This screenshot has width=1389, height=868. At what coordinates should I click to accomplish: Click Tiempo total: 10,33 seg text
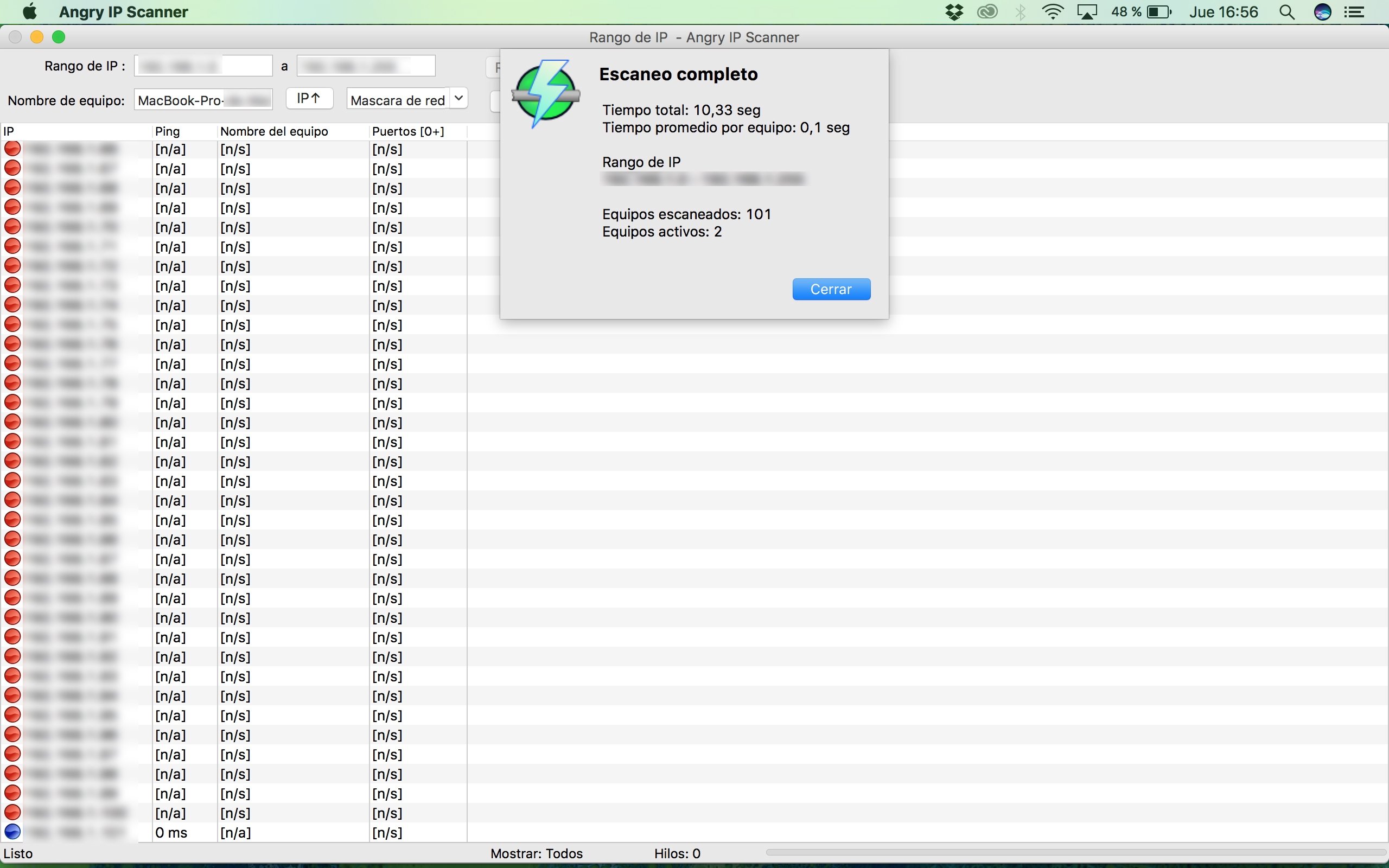(681, 110)
